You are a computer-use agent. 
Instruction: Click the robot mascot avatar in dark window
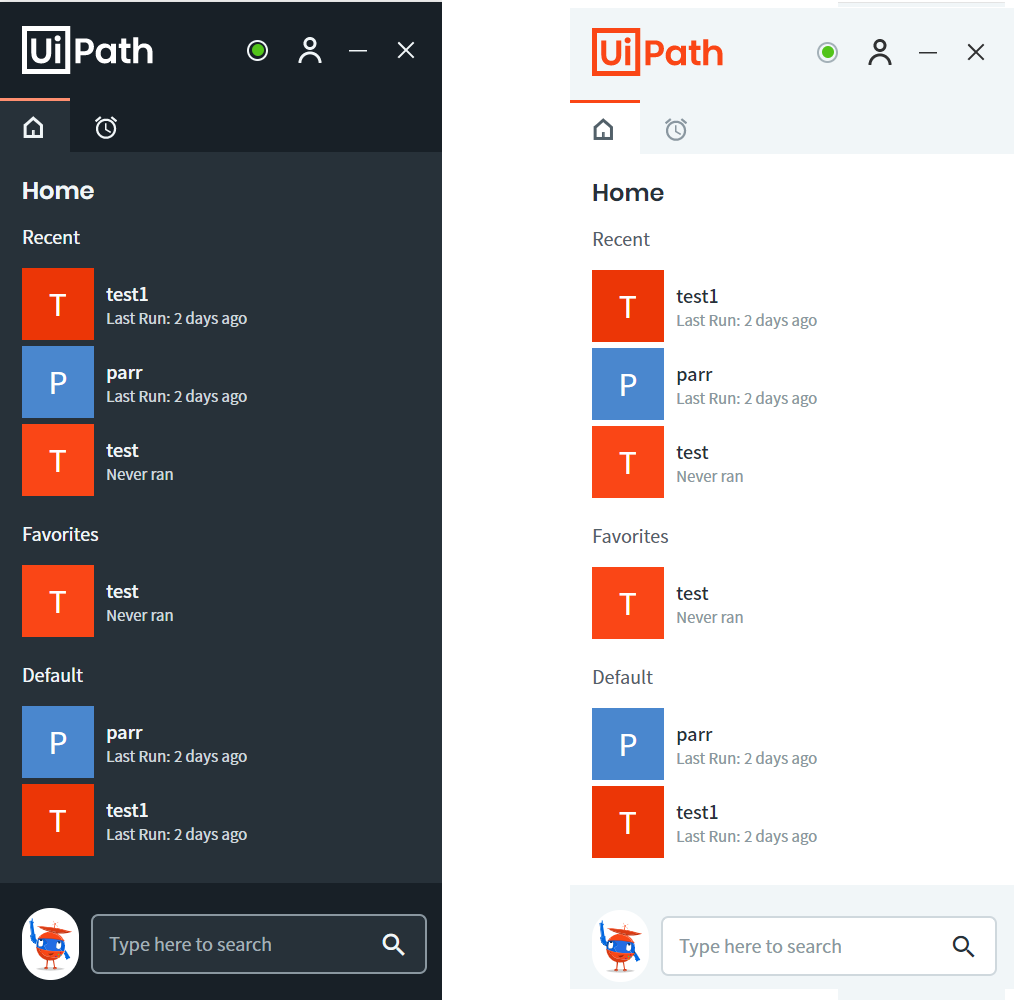pos(51,944)
